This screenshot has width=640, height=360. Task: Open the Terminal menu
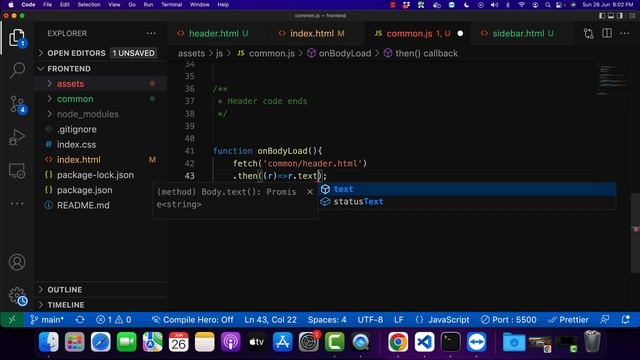(x=171, y=5)
